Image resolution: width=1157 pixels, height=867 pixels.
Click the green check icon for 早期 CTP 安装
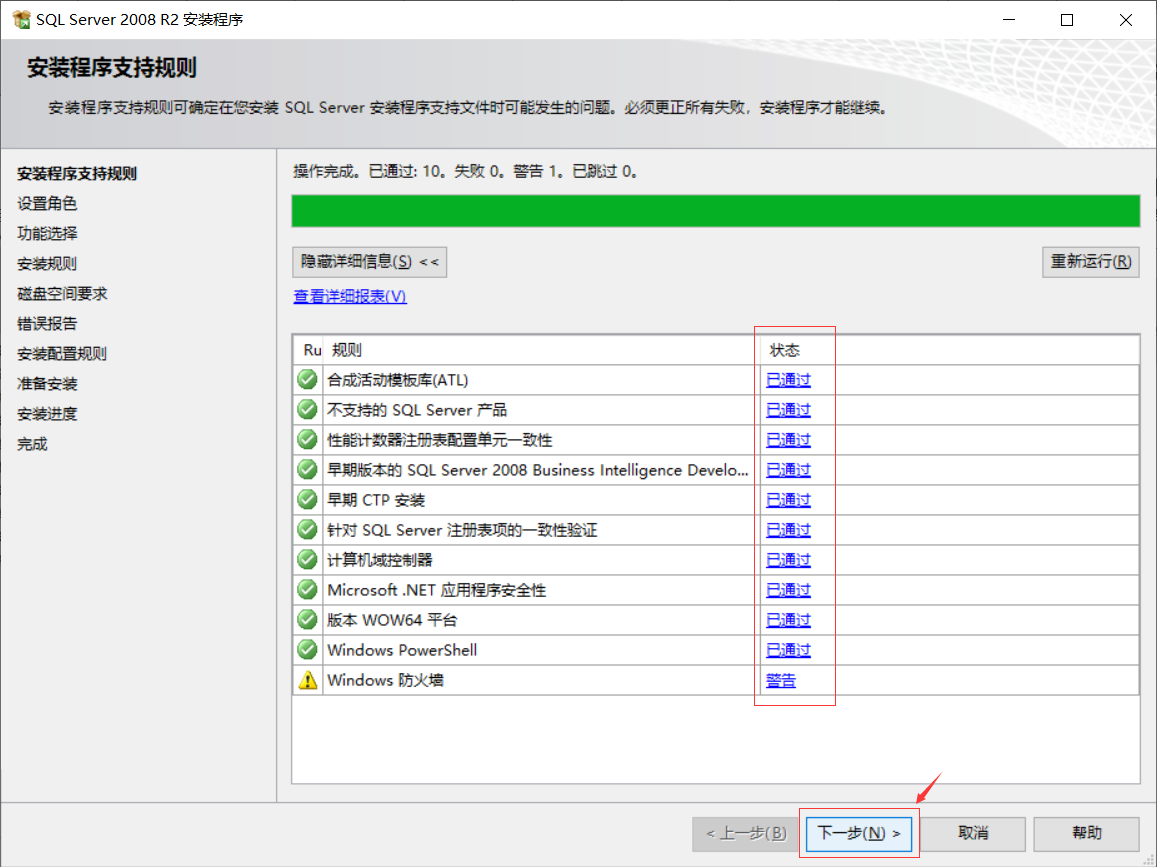[x=307, y=500]
